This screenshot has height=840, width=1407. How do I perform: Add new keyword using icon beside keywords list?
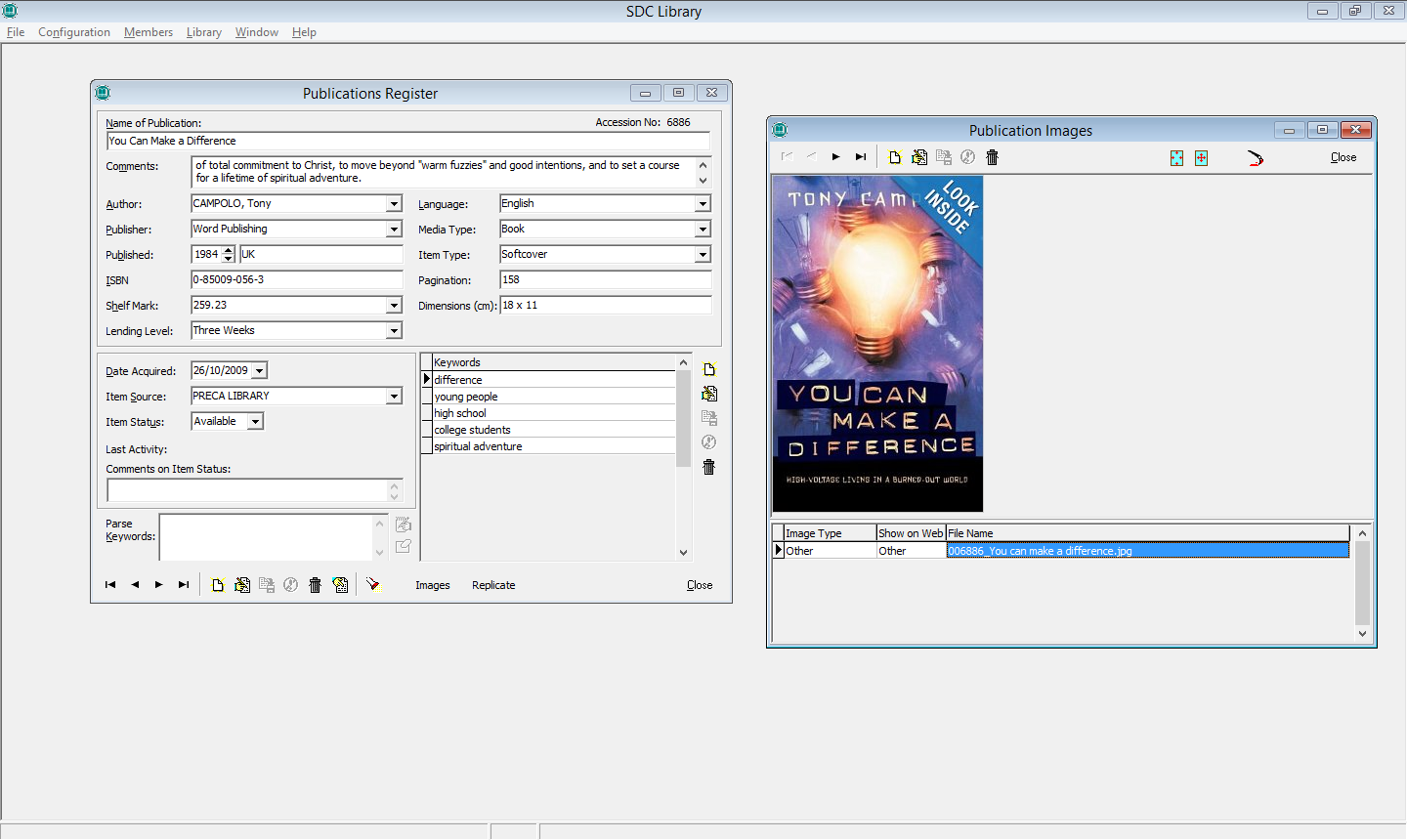709,369
